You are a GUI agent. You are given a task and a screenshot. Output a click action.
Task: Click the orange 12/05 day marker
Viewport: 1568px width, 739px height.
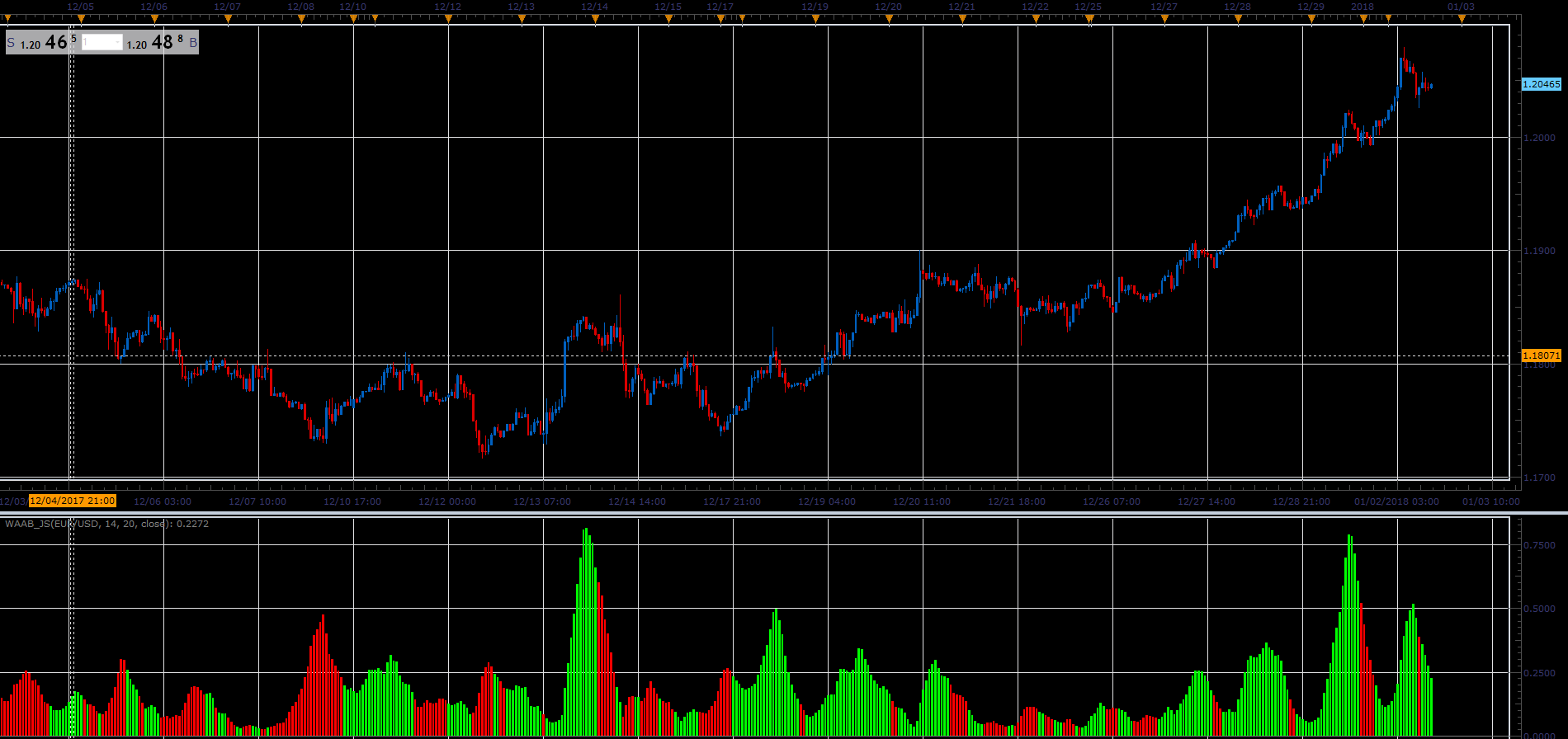click(x=81, y=17)
